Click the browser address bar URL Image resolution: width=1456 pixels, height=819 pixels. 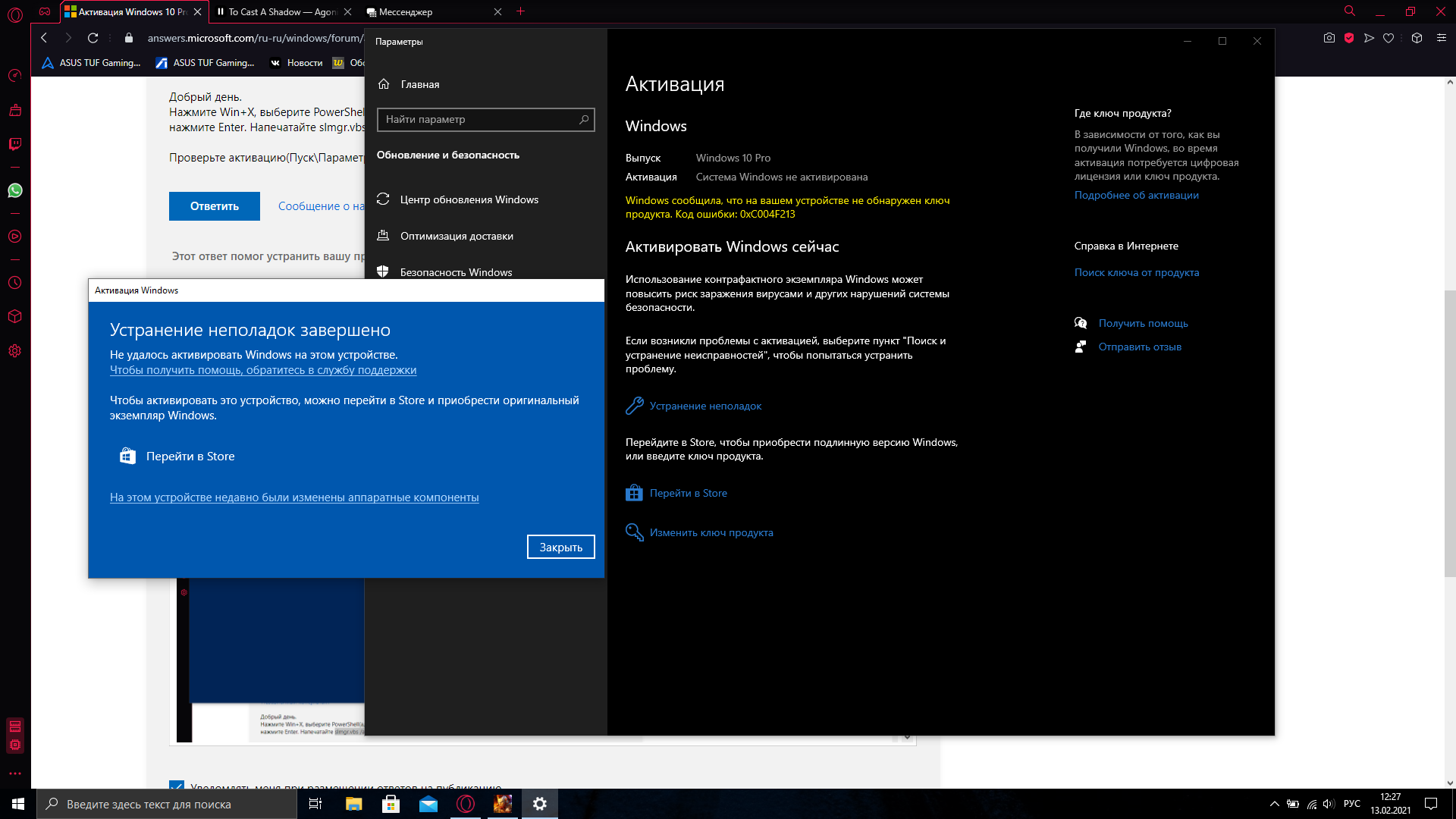tap(254, 38)
